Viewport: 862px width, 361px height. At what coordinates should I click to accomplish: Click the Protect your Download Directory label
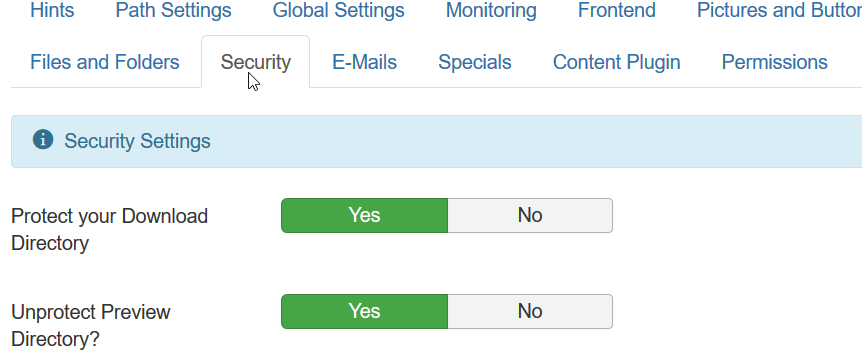pyautogui.click(x=109, y=229)
